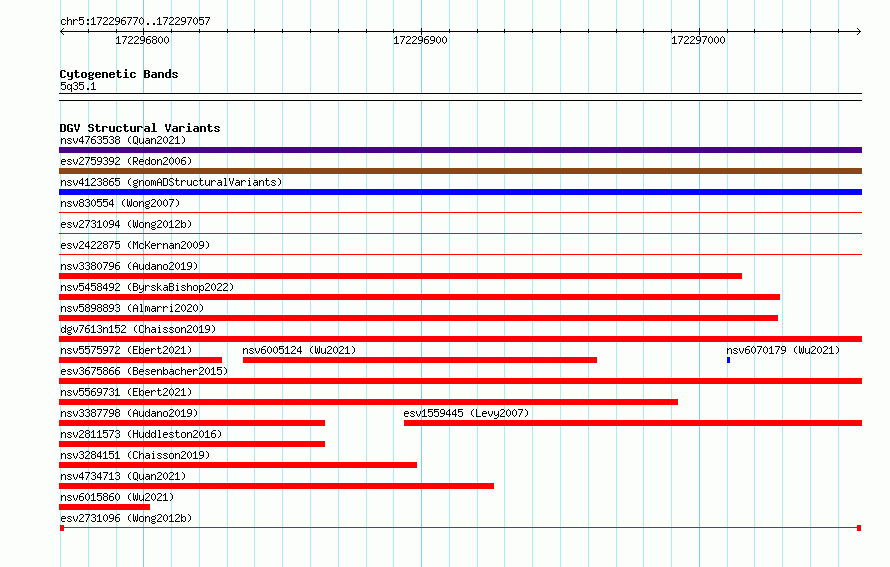Open the esv2731094 (Wong2012b) variant label

126,224
